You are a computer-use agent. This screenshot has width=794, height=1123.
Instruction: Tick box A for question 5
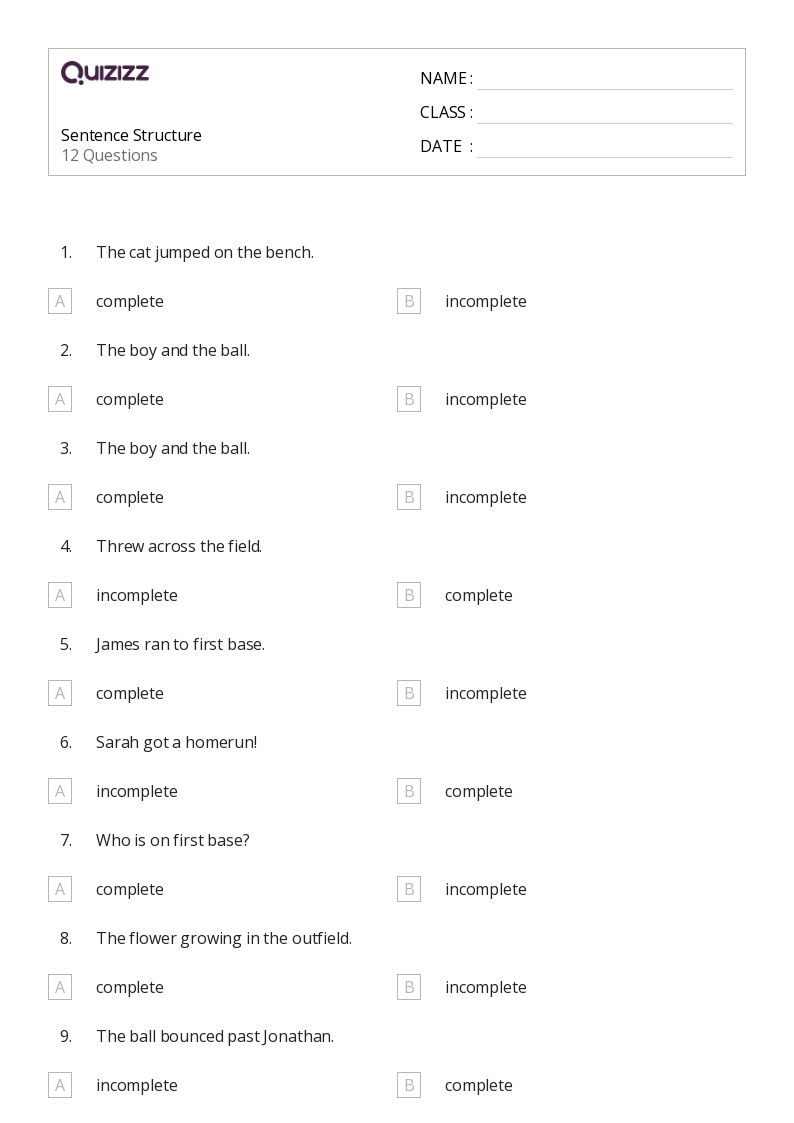tap(60, 693)
